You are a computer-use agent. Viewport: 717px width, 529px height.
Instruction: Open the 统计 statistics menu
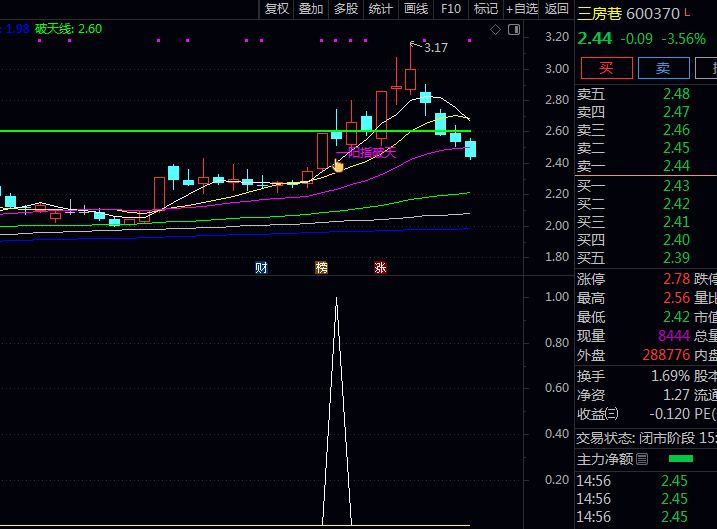[x=380, y=9]
